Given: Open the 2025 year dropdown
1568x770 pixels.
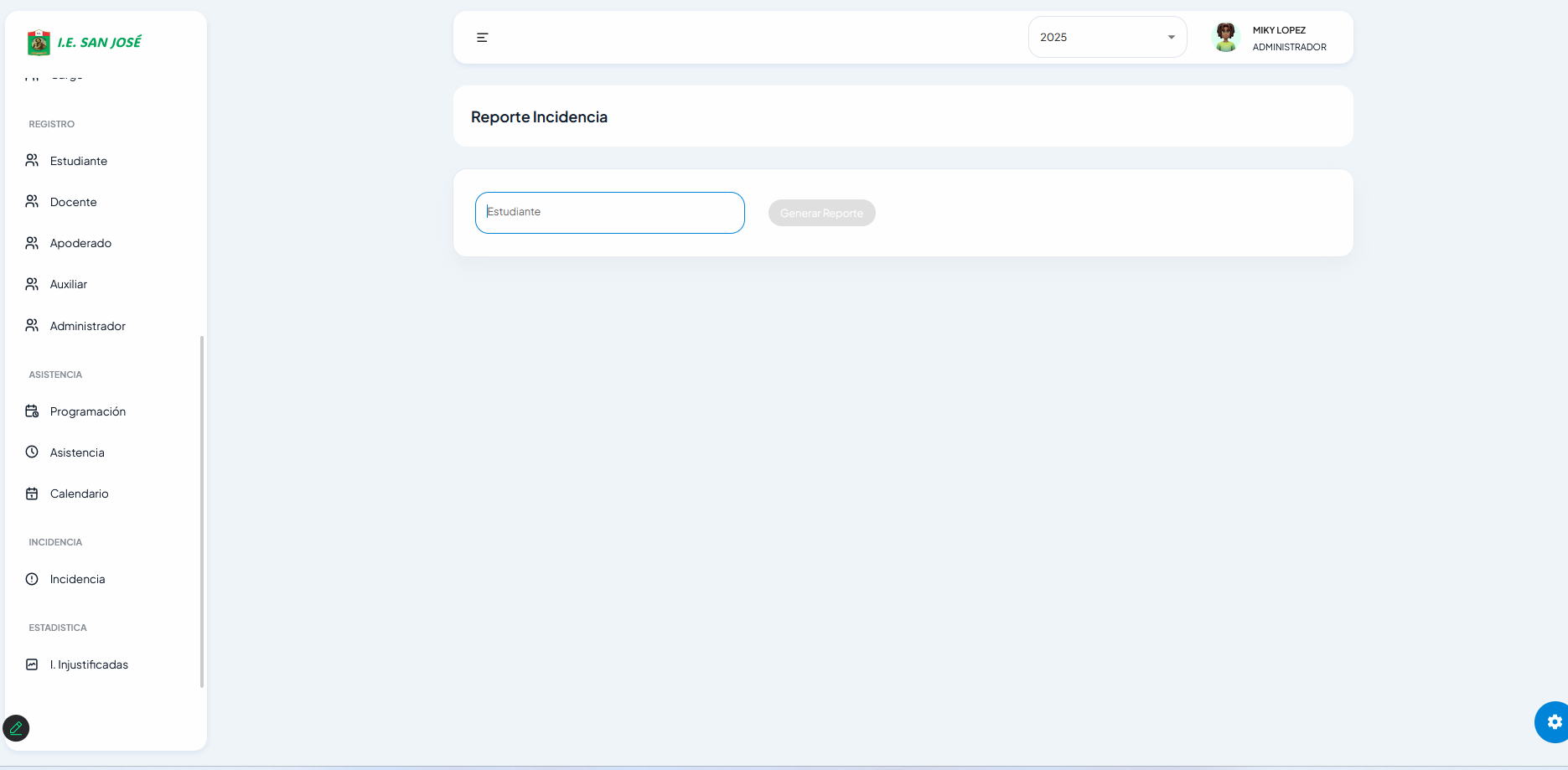Looking at the screenshot, I should [x=1106, y=37].
